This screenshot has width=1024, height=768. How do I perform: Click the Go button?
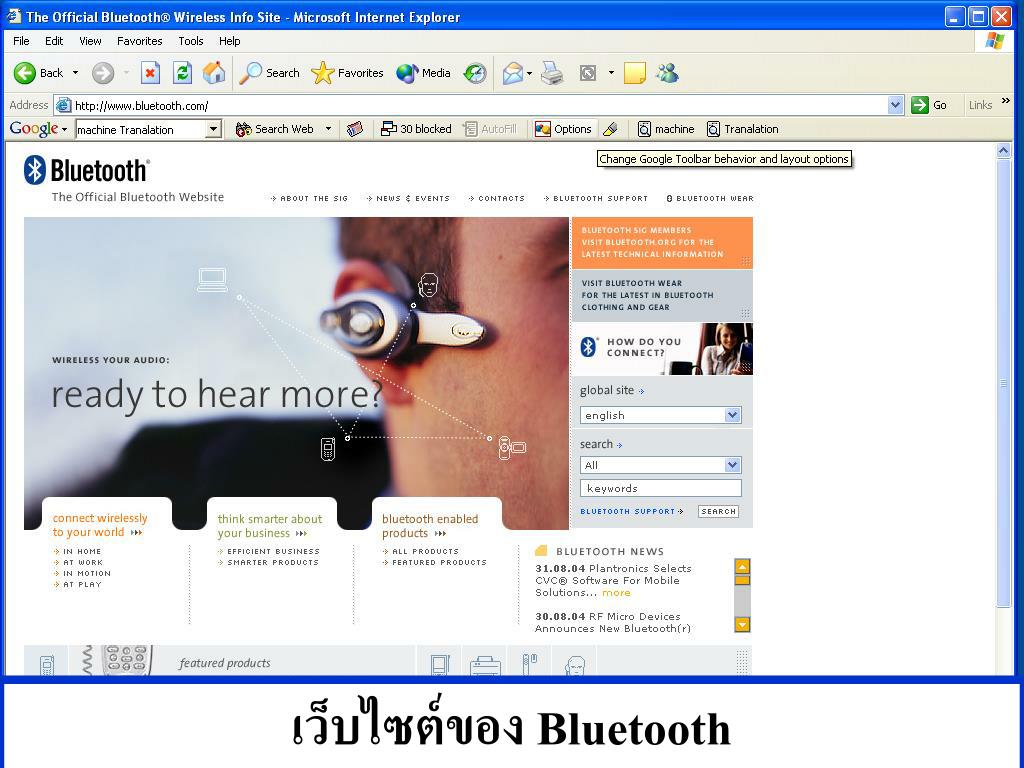click(930, 105)
